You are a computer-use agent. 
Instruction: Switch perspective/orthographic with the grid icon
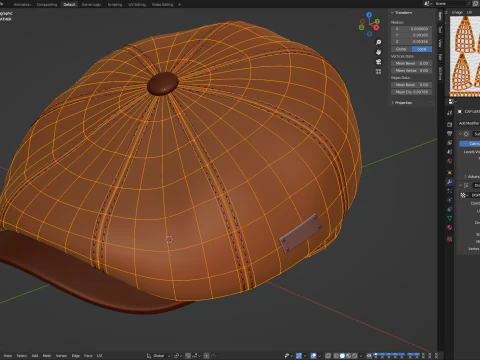pyautogui.click(x=378, y=71)
